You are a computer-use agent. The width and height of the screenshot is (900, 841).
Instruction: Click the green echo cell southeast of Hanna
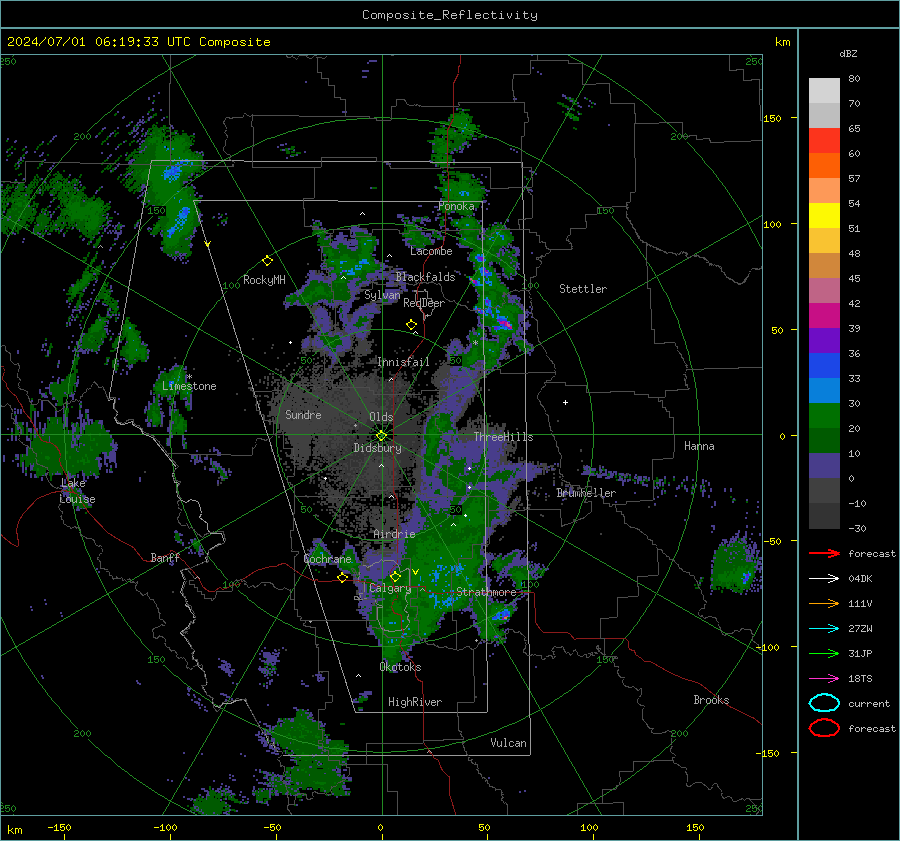pos(734,565)
